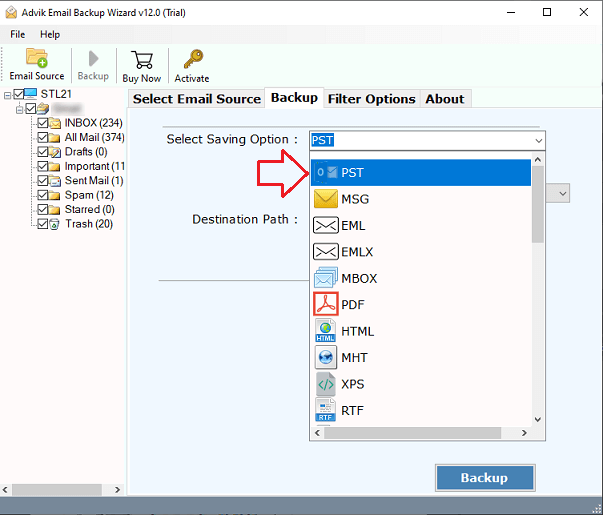Click folder tree scroll right arrow
603x515 pixels.
click(117, 490)
